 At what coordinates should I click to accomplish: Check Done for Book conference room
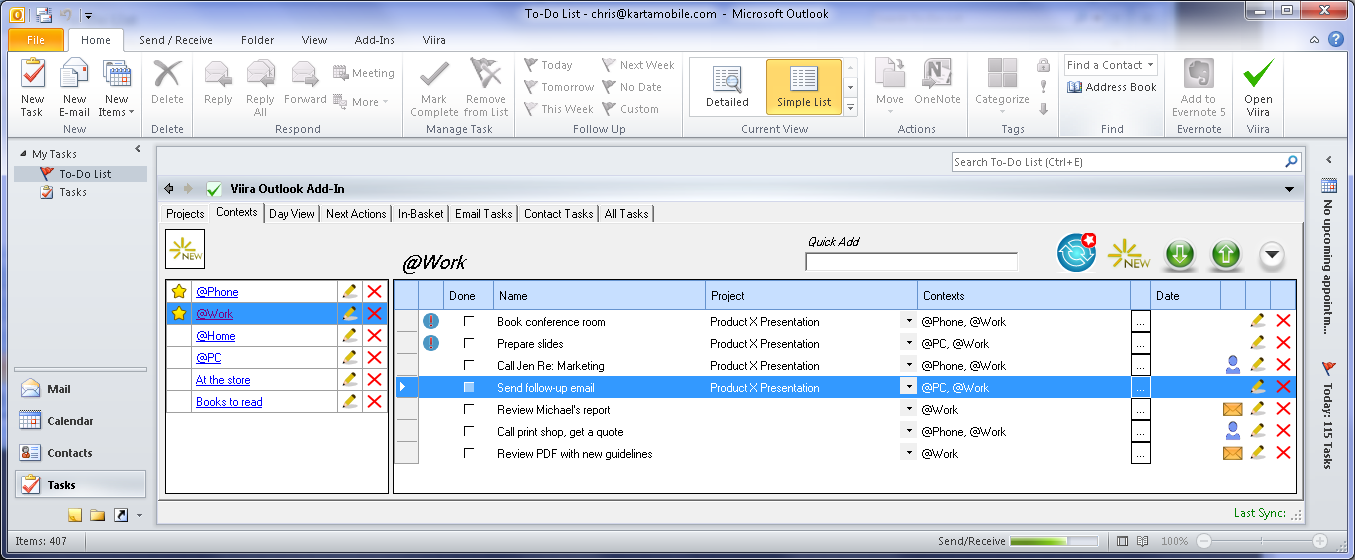click(469, 321)
